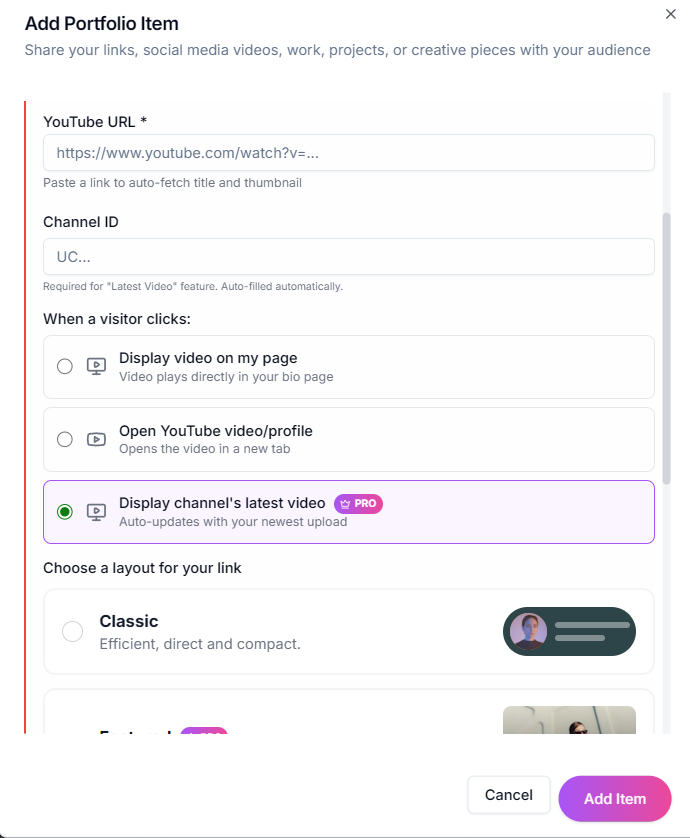The width and height of the screenshot is (690, 838).
Task: Click the Add Item button
Action: tap(614, 798)
